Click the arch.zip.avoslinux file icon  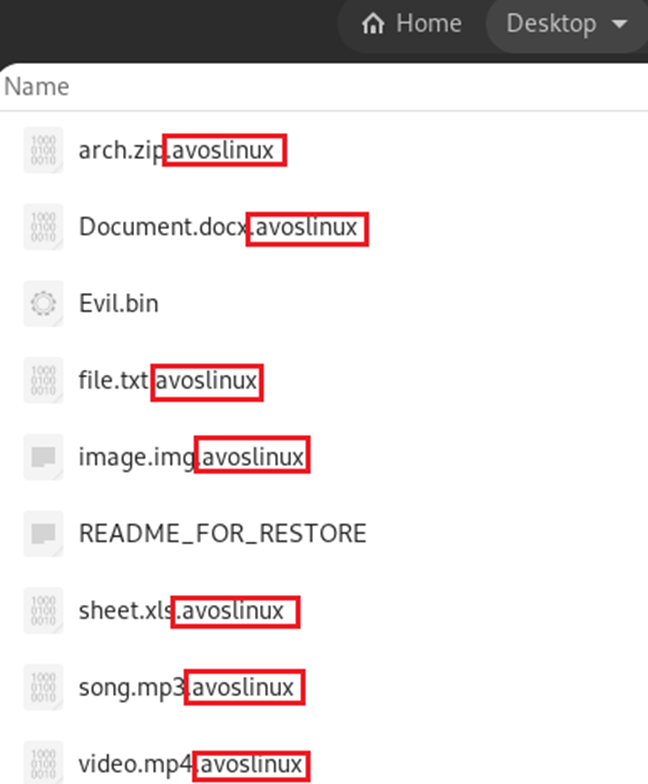(x=43, y=151)
